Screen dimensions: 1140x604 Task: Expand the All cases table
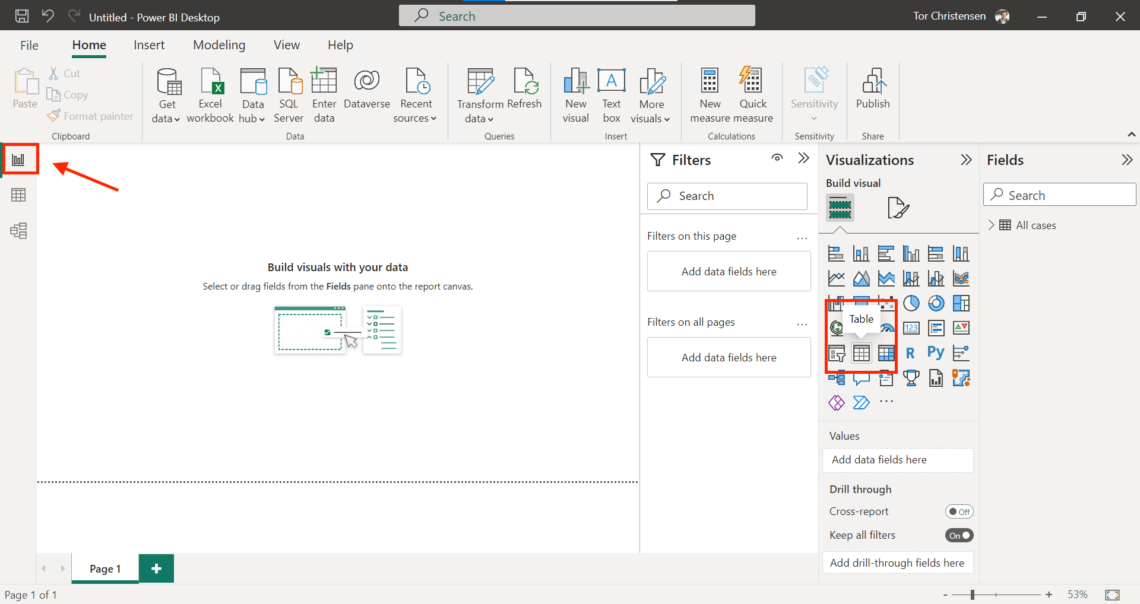click(991, 226)
